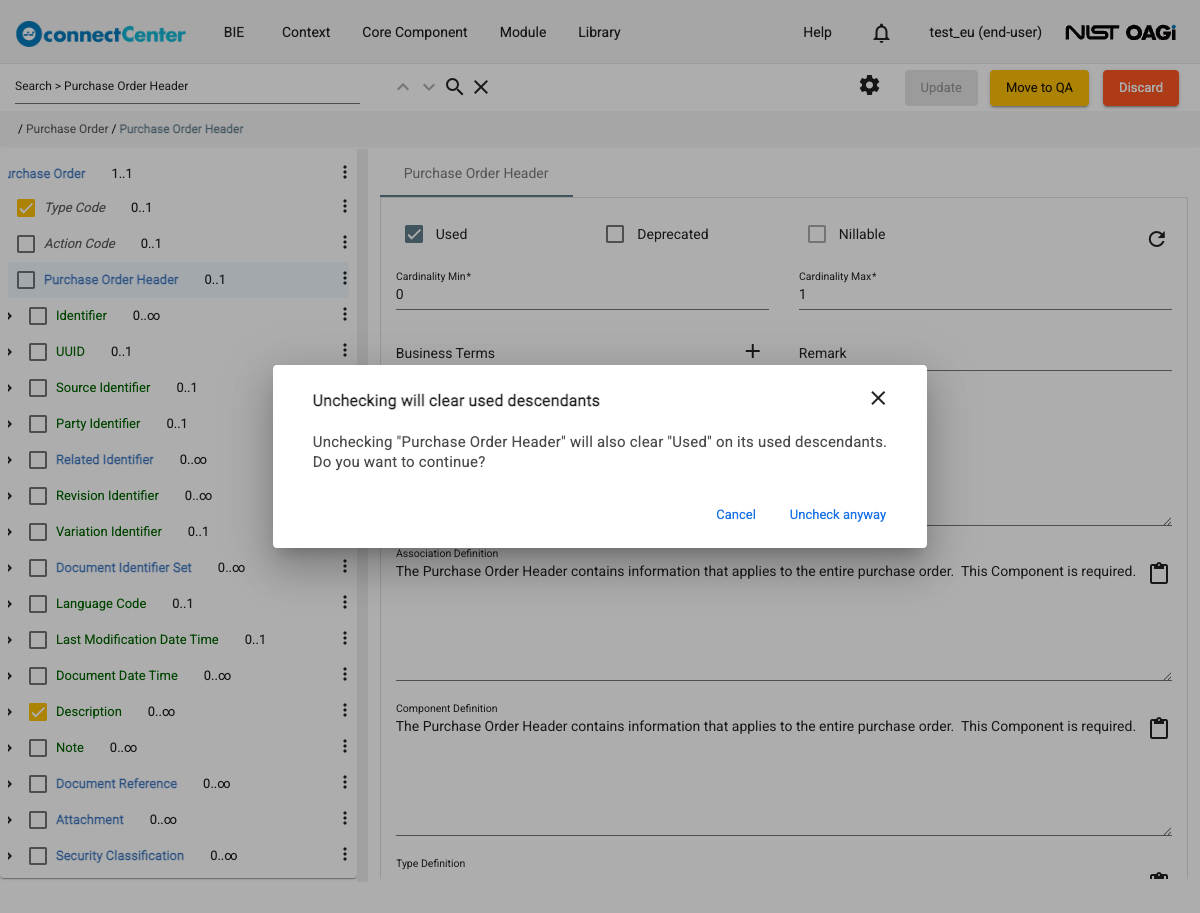Expand the Party Identifier node

tap(10, 424)
